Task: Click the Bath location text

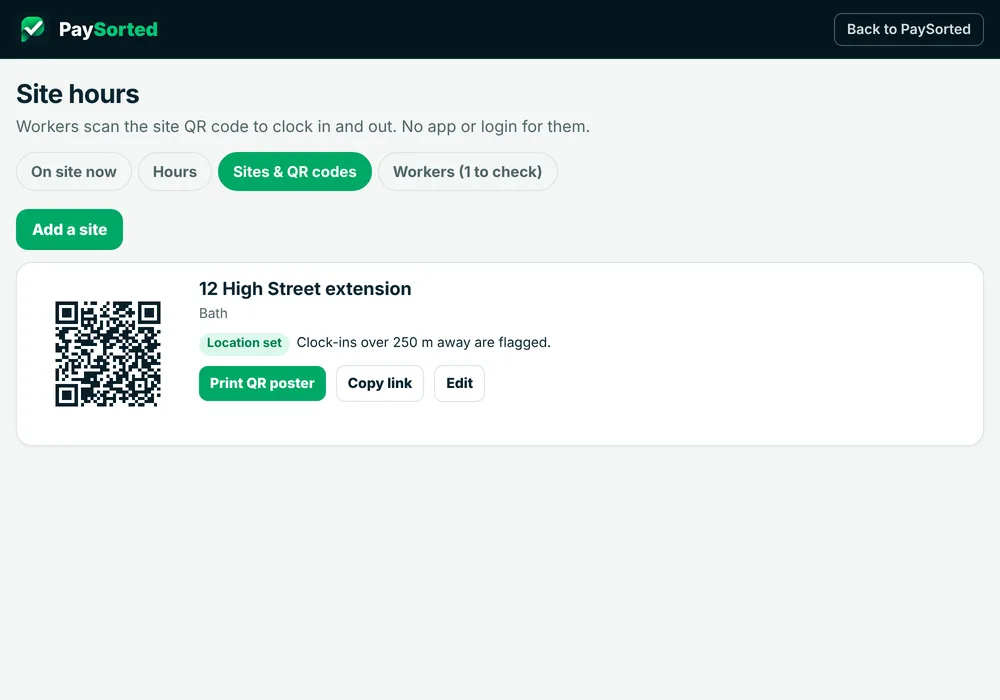Action: point(213,314)
